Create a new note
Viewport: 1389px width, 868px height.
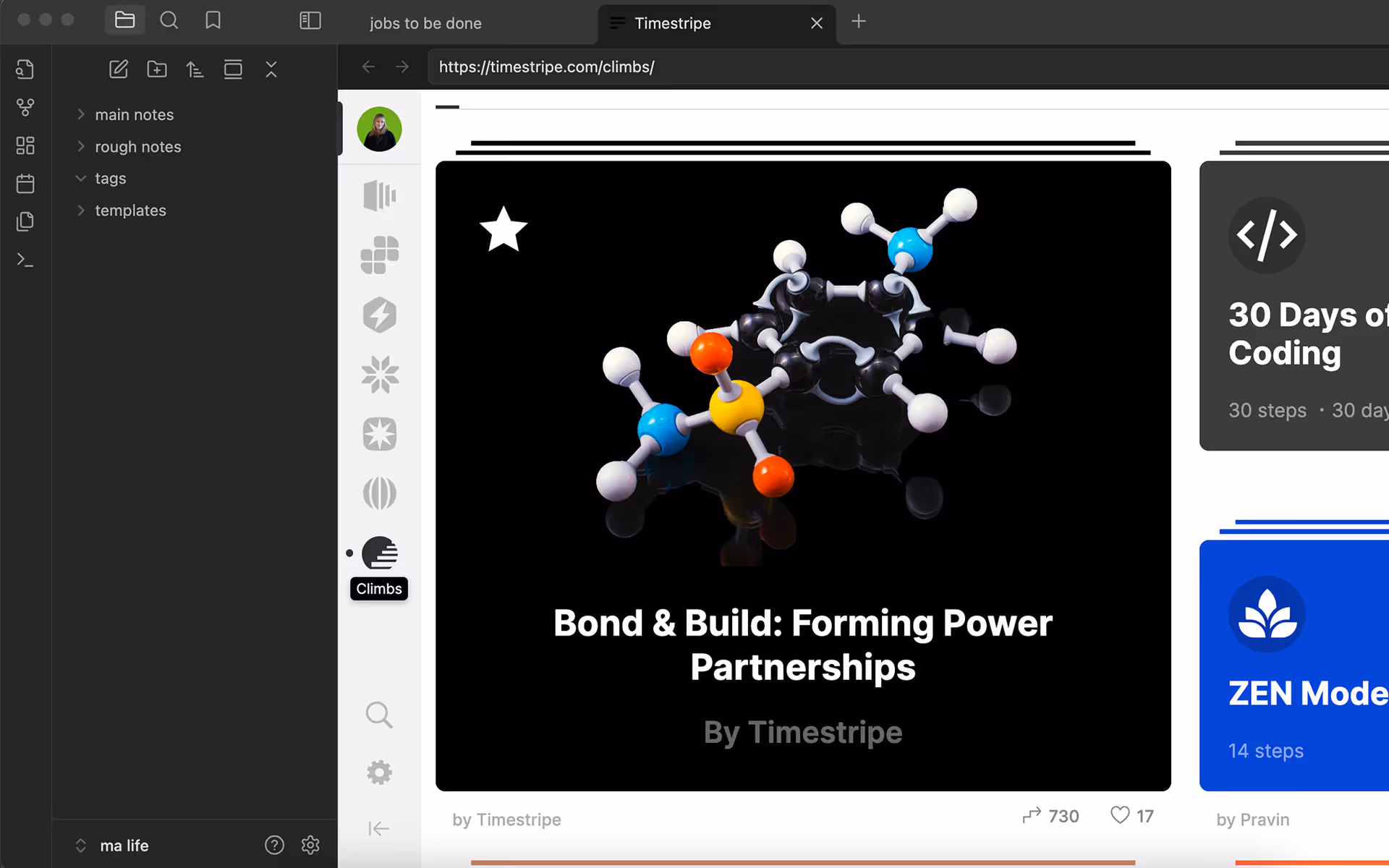click(119, 69)
